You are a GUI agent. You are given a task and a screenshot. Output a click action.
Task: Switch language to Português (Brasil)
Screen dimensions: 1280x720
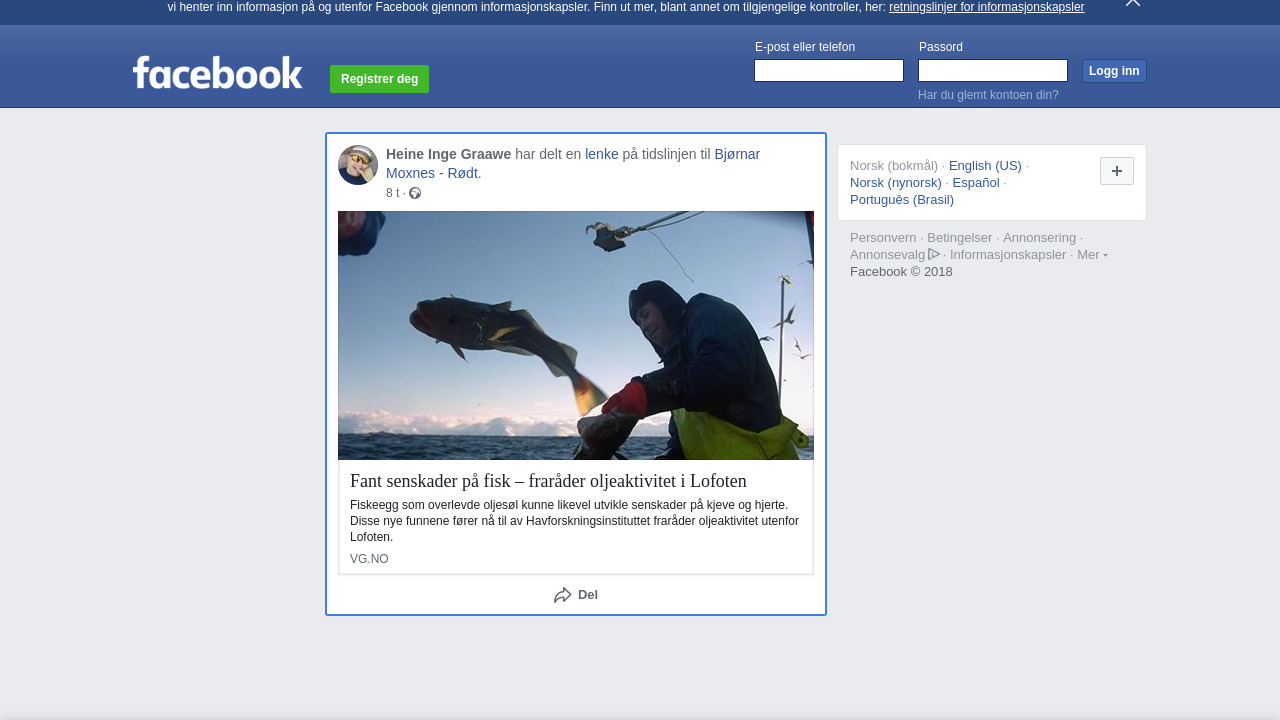pyautogui.click(x=902, y=200)
